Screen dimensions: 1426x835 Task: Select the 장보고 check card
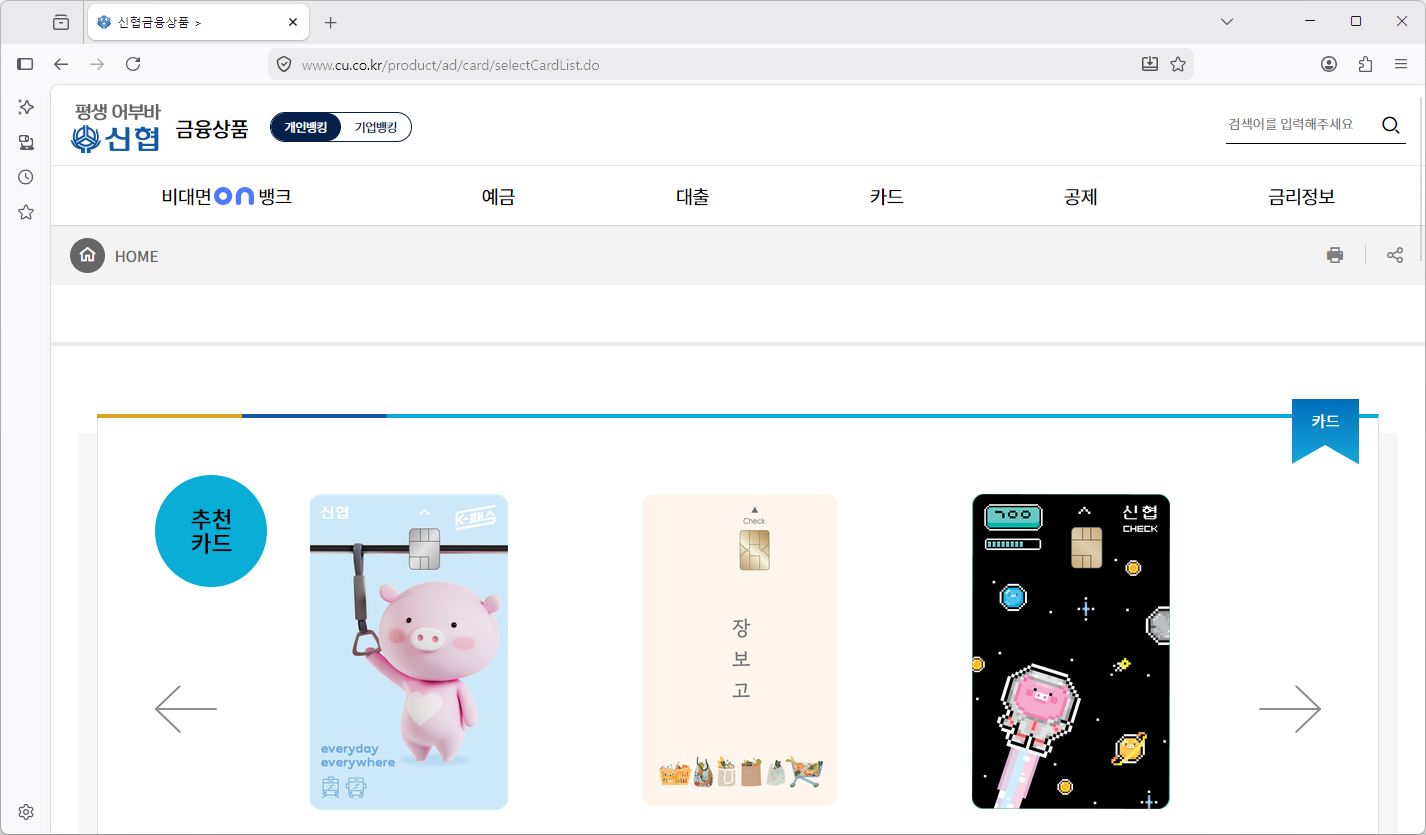[740, 650]
